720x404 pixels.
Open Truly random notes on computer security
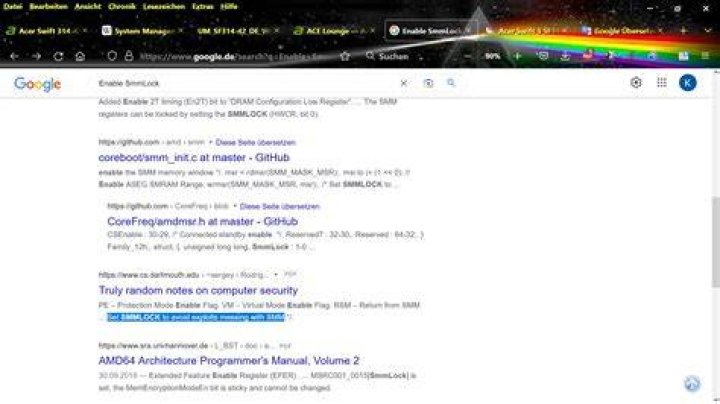pyautogui.click(x=198, y=290)
